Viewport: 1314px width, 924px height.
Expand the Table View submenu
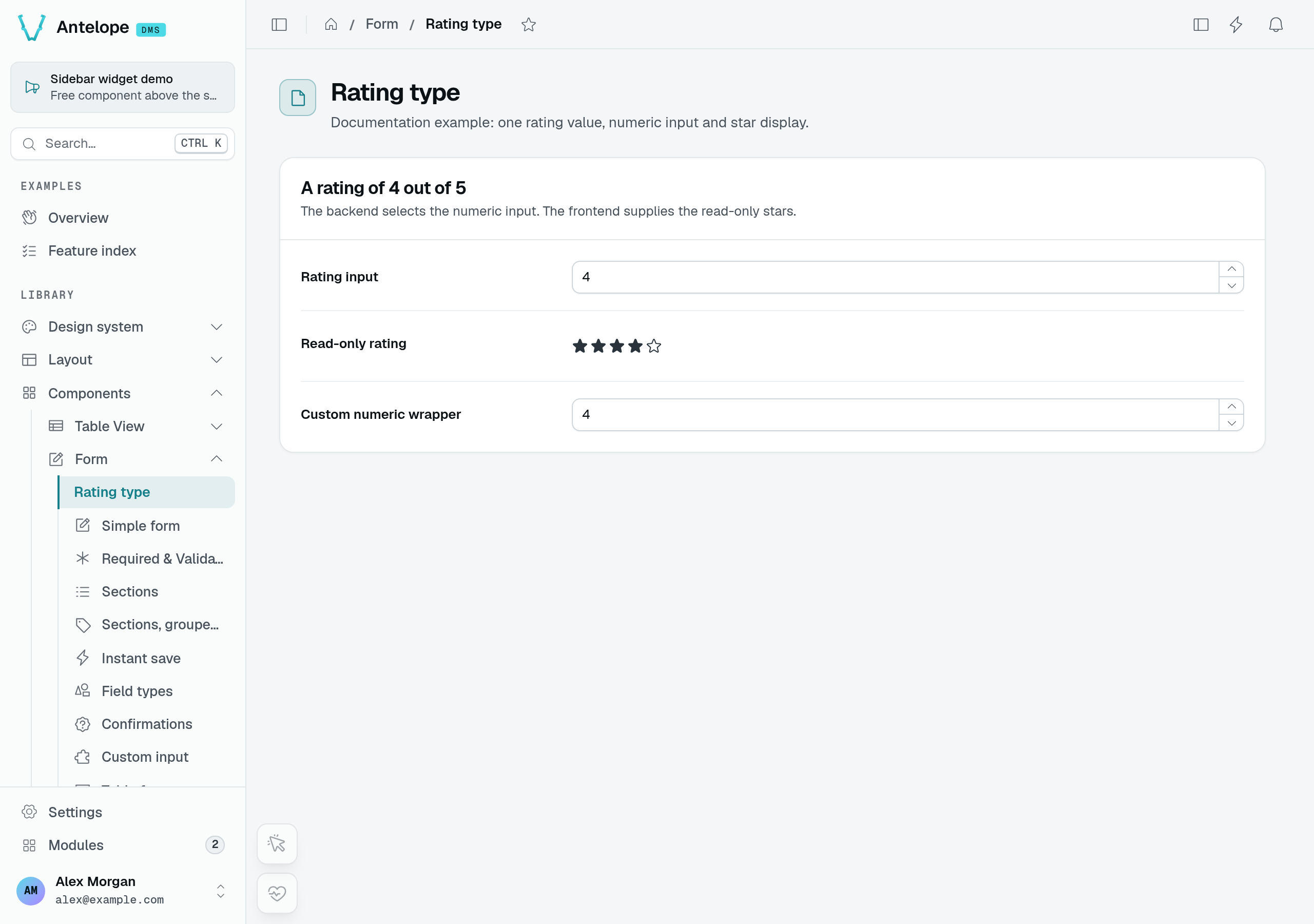coord(136,427)
